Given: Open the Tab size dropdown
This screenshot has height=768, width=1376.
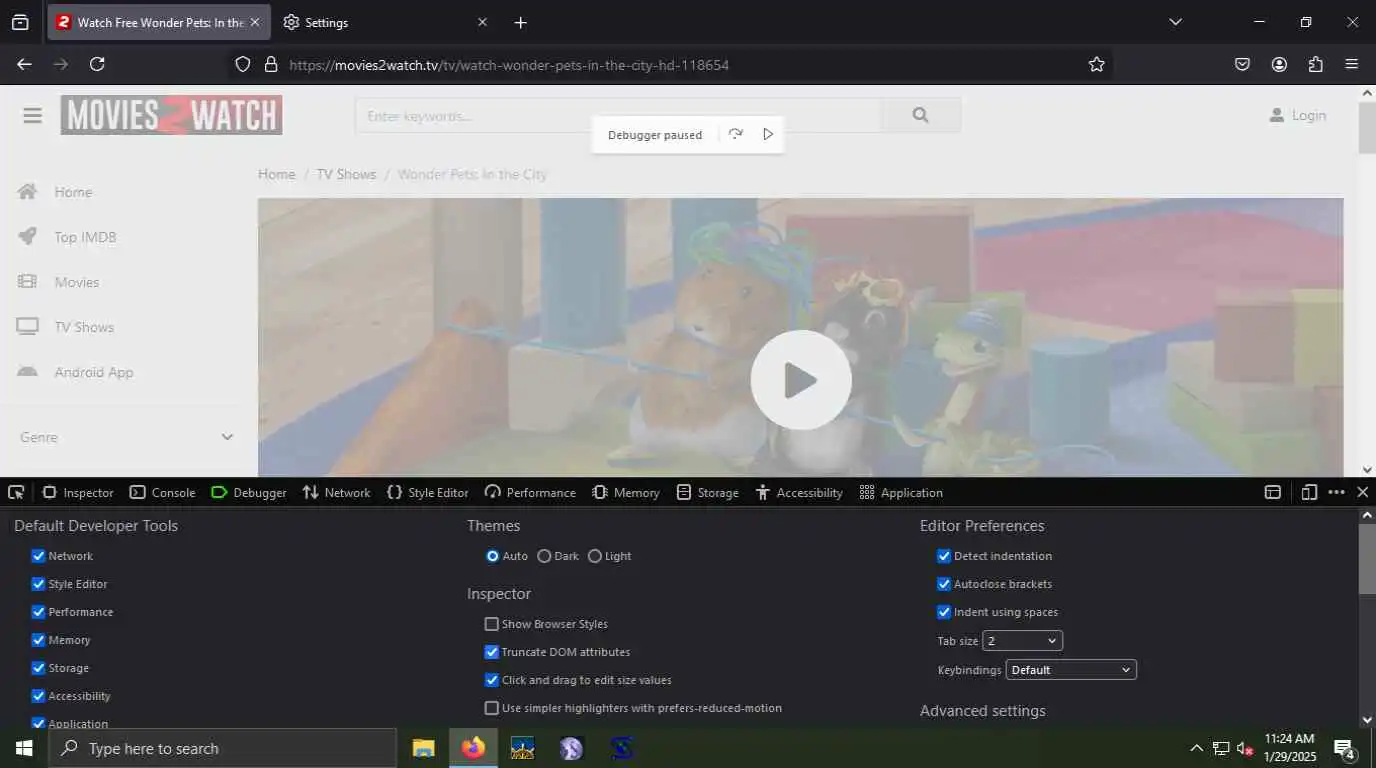Looking at the screenshot, I should pyautogui.click(x=1022, y=641).
